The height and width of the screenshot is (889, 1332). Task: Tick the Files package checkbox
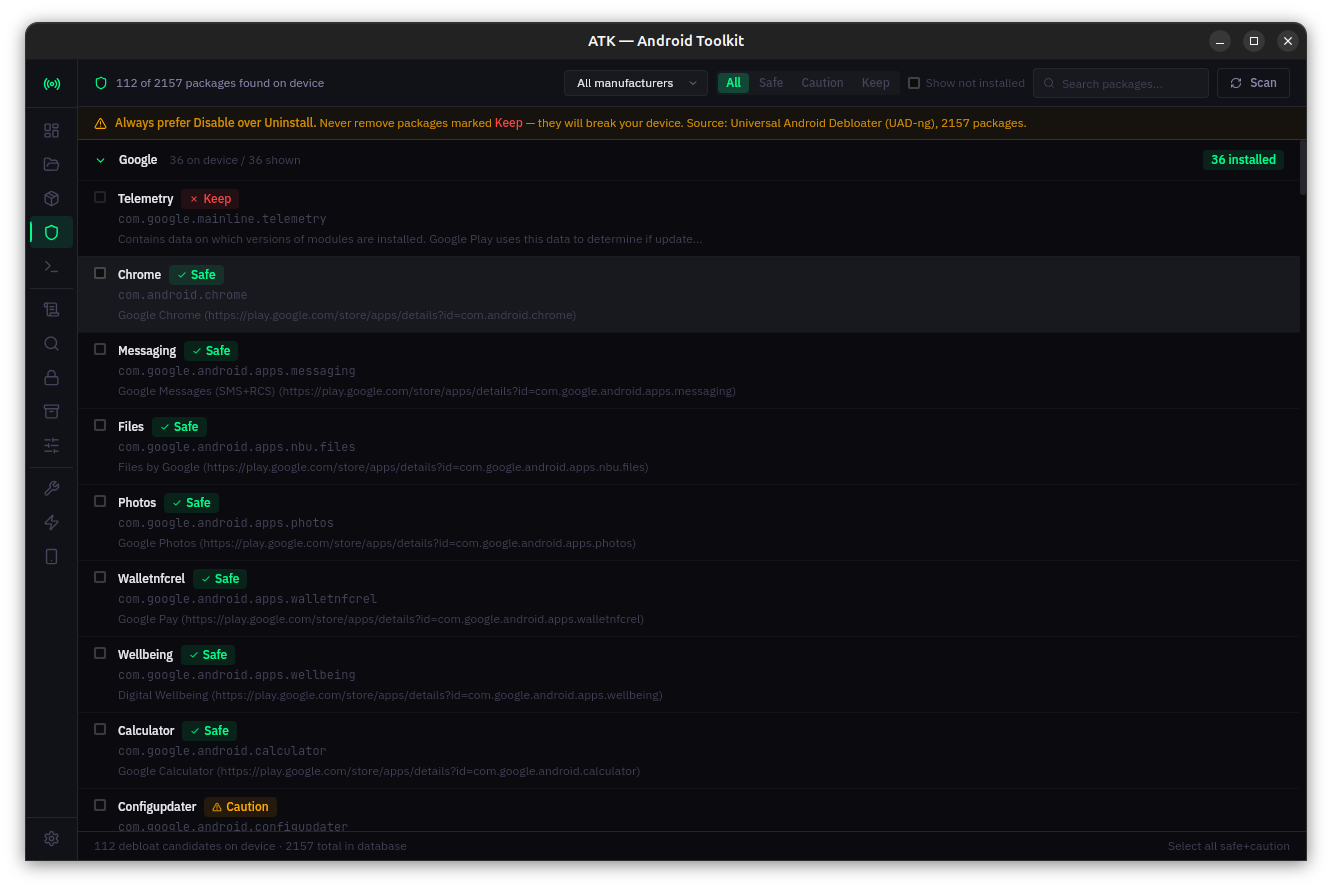coord(100,425)
